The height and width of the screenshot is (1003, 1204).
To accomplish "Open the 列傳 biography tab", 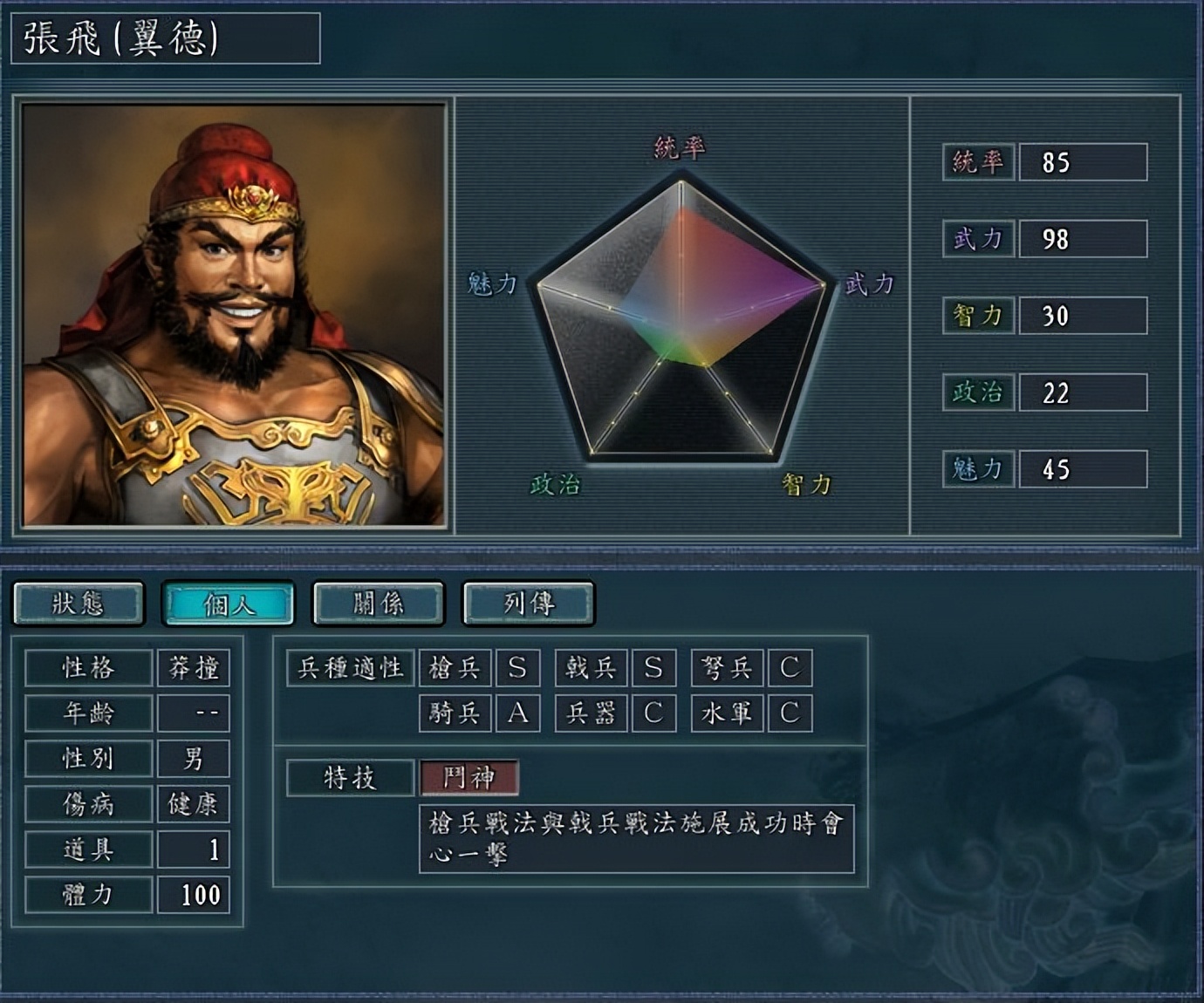I will click(x=529, y=604).
